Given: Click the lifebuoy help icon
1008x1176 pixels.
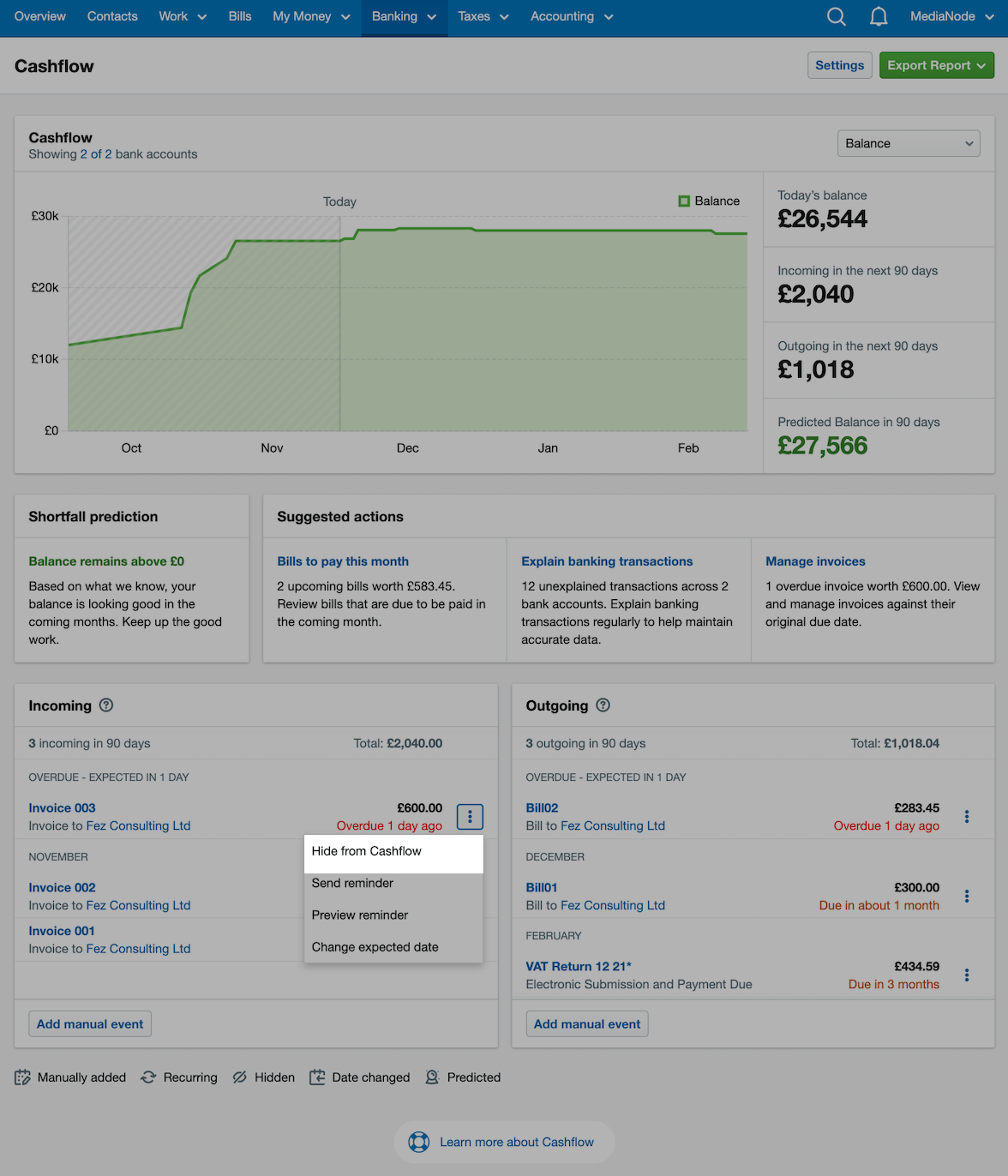Looking at the screenshot, I should click(x=419, y=1142).
